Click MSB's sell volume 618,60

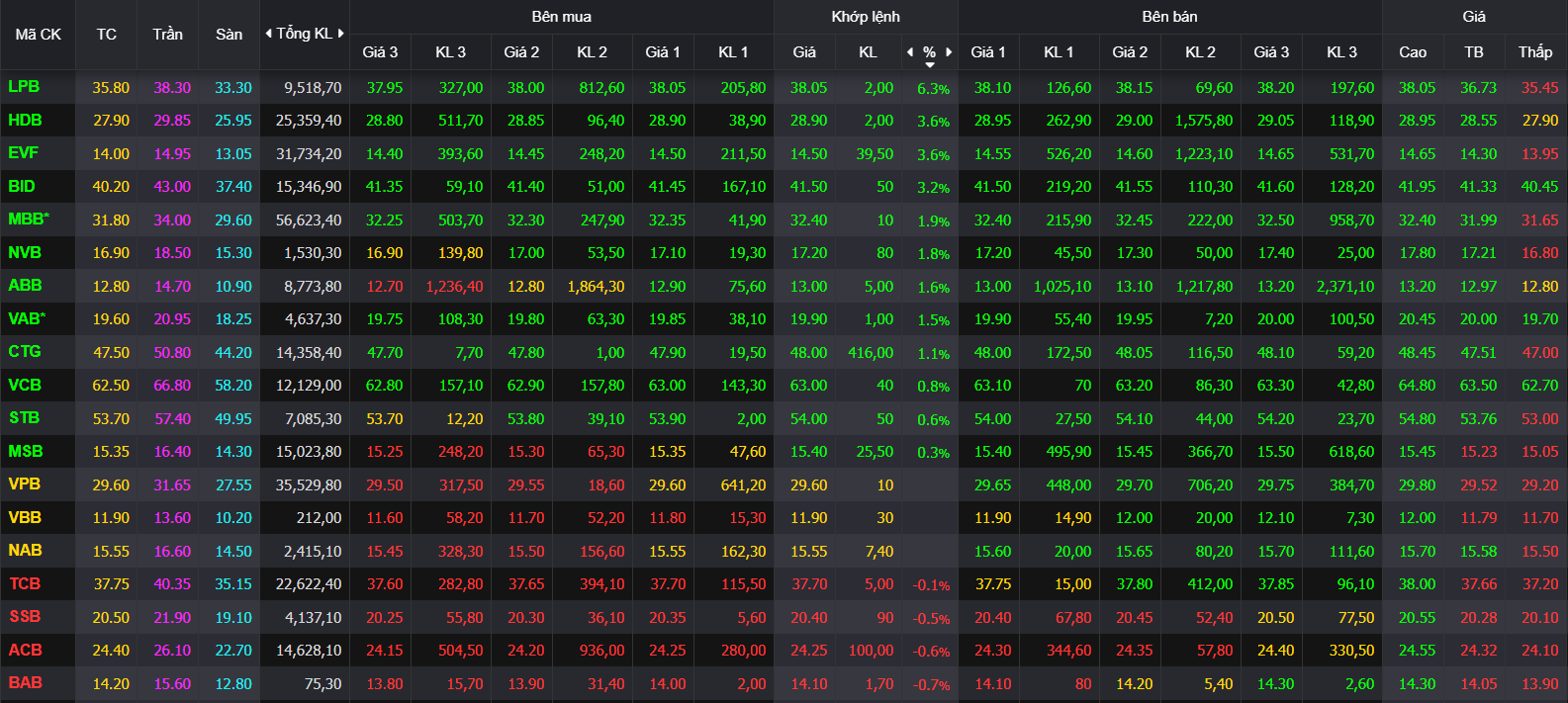click(1351, 452)
